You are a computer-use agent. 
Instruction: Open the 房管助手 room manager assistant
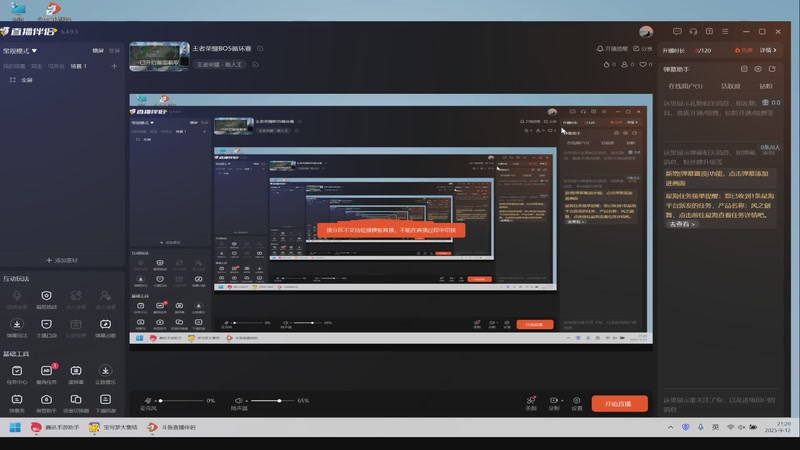pyautogui.click(x=46, y=399)
